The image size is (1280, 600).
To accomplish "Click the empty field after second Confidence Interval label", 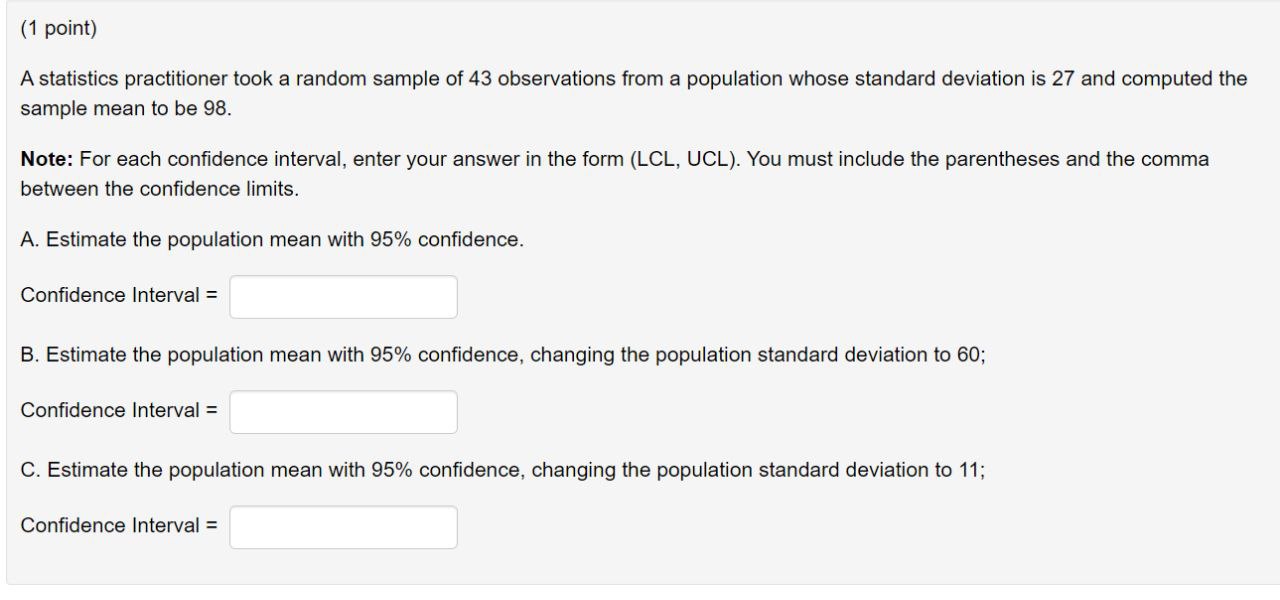I will 343,410.
